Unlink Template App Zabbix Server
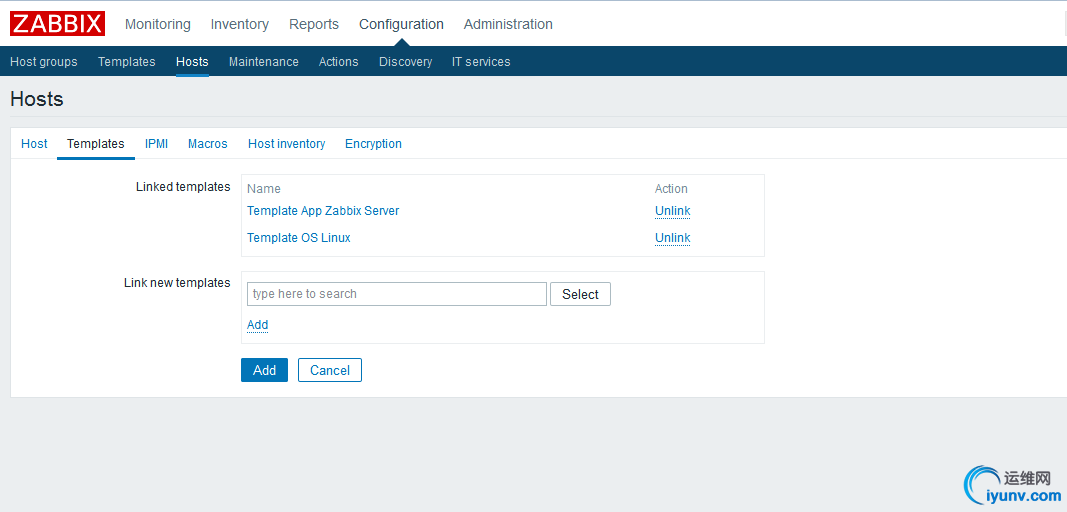Image resolution: width=1067 pixels, height=512 pixels. (672, 210)
